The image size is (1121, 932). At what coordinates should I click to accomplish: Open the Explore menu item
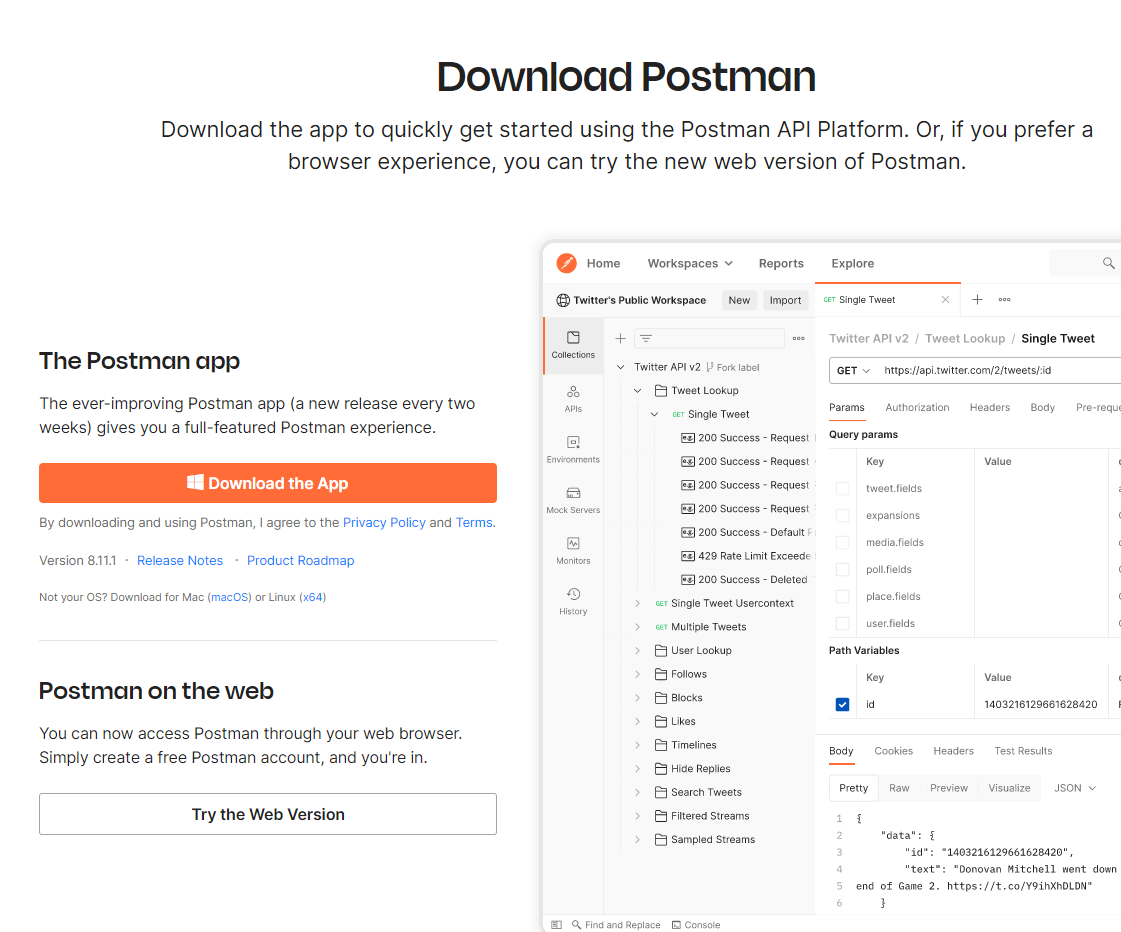pos(852,263)
